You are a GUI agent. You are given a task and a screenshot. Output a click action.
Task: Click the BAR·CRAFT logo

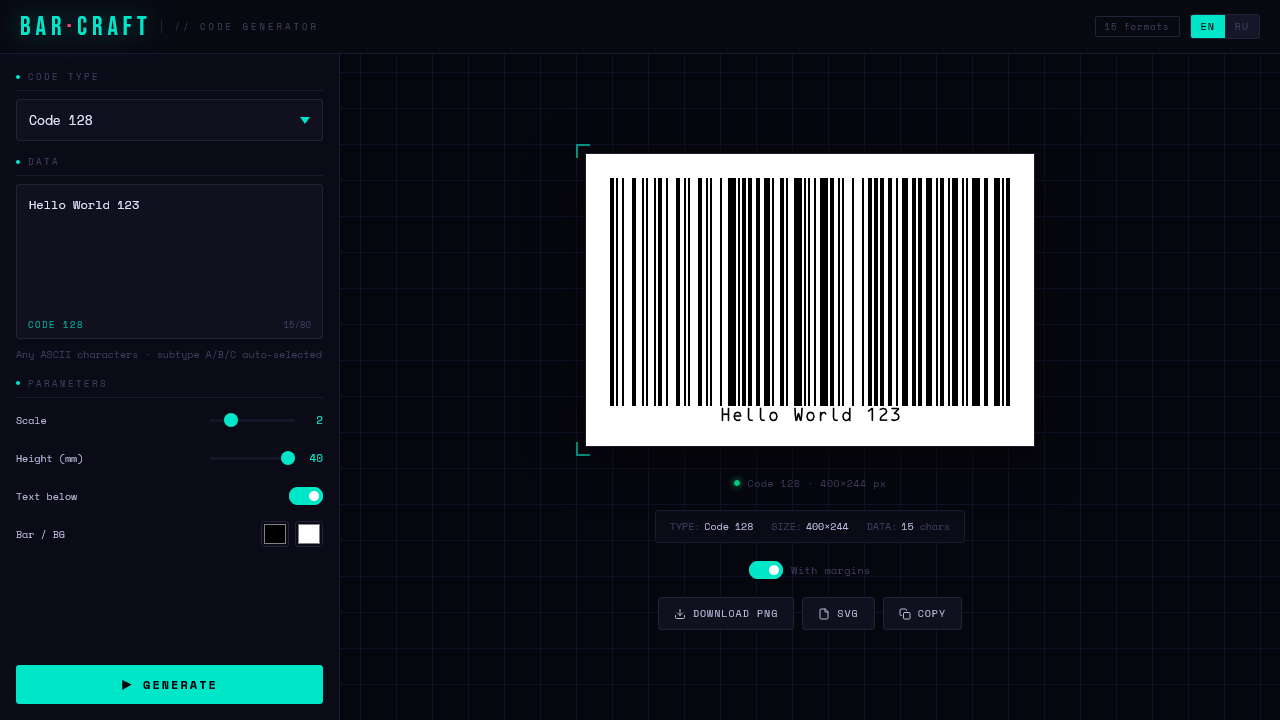tap(85, 27)
